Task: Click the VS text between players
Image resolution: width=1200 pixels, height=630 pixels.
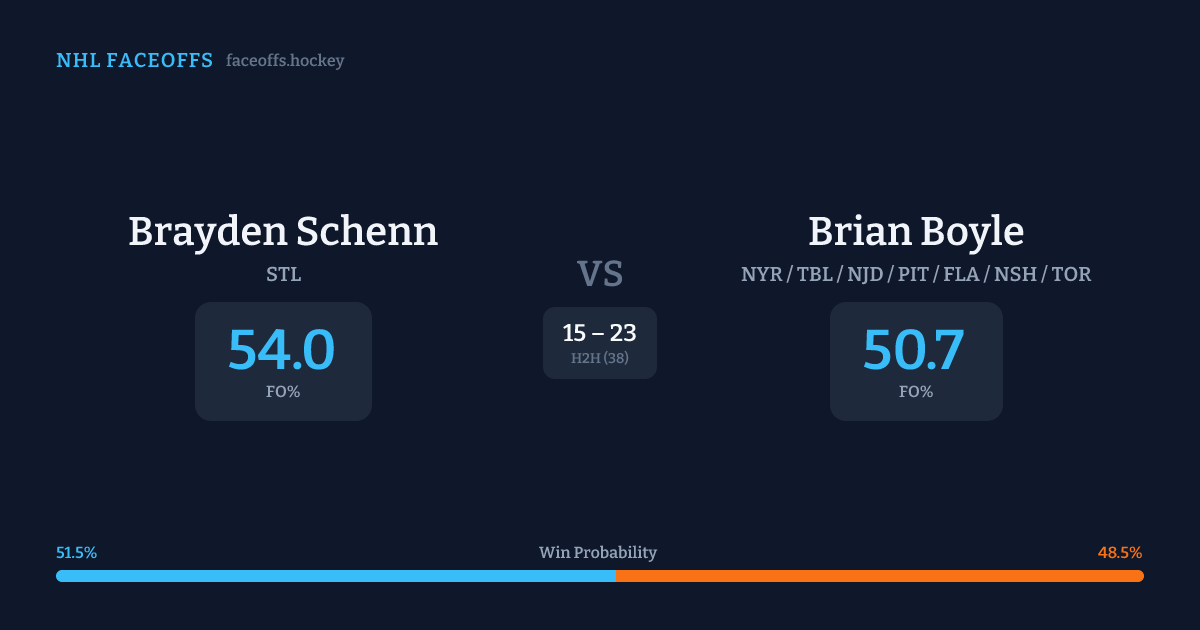Action: [600, 273]
